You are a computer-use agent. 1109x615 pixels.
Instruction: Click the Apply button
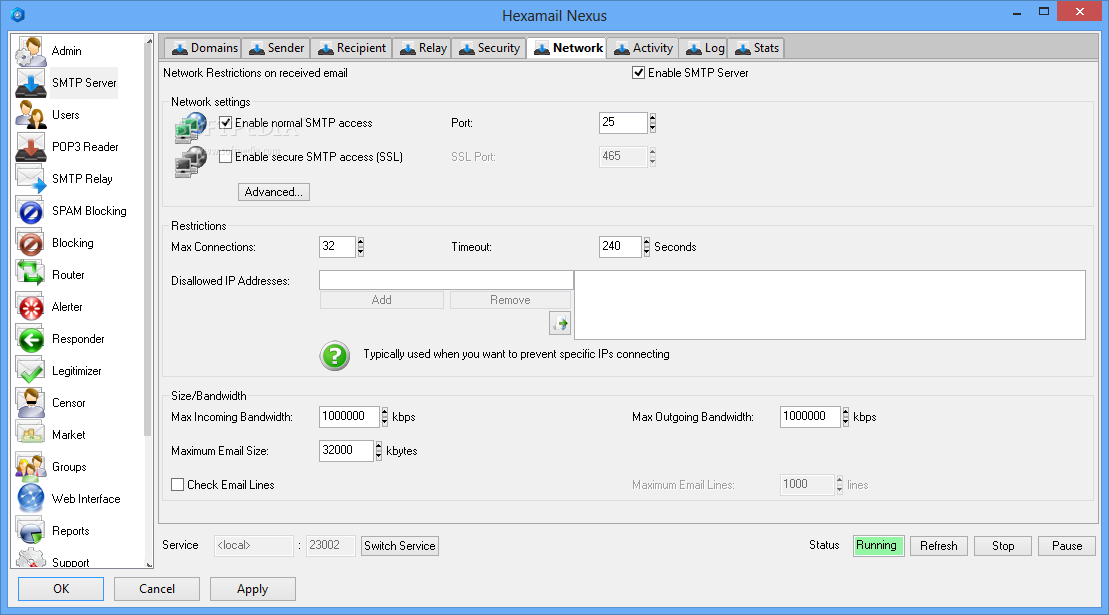[x=252, y=589]
